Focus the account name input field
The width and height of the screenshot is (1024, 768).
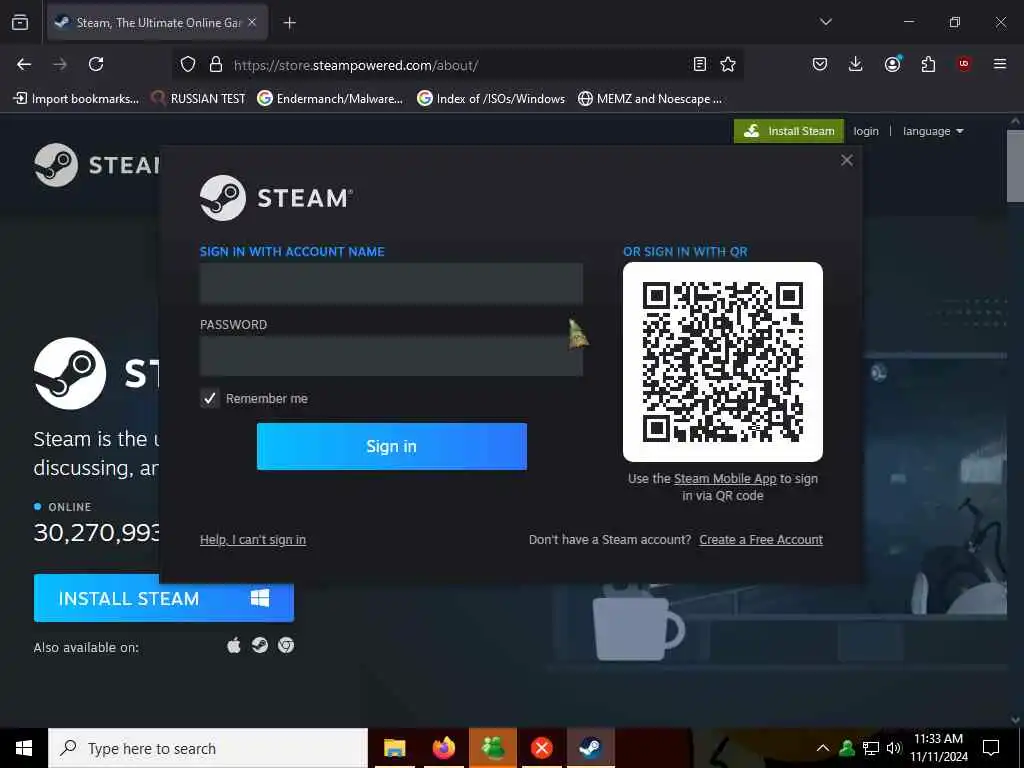(x=391, y=283)
